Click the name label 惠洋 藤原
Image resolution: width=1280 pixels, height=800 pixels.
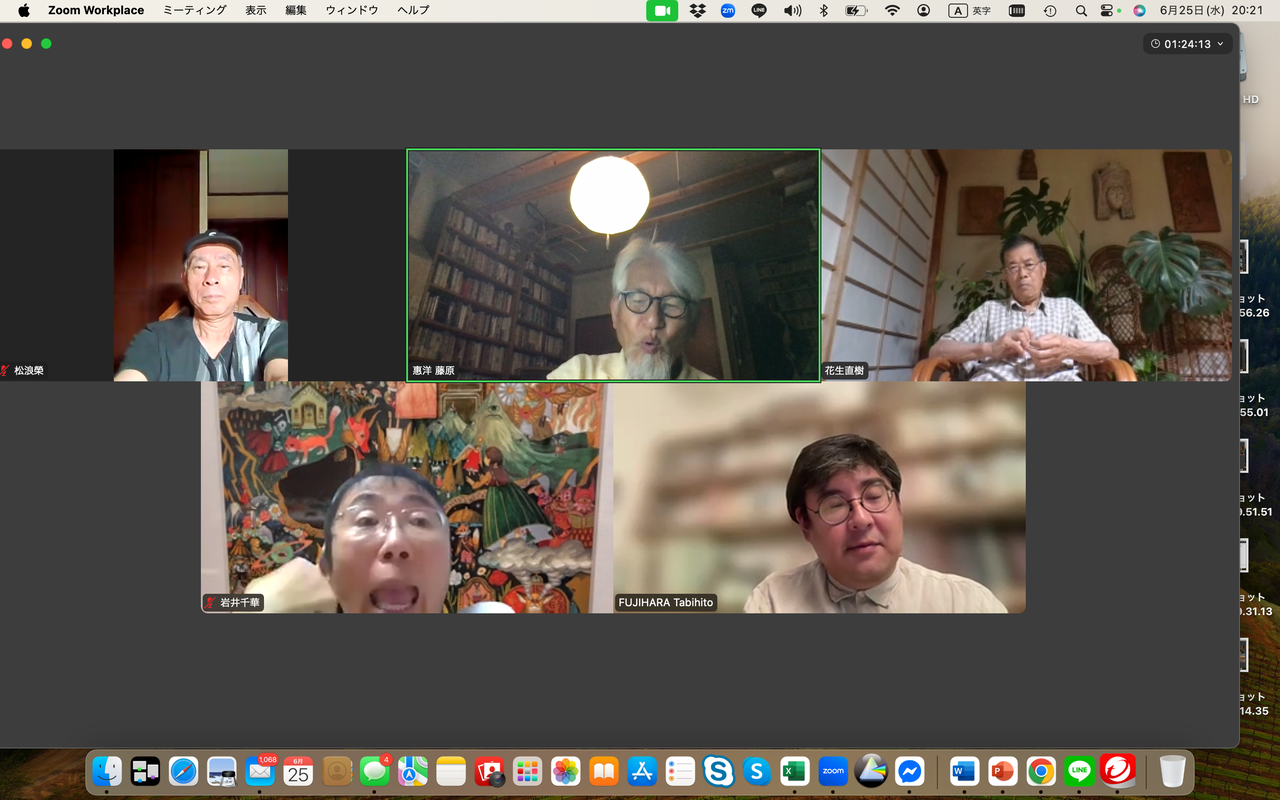(x=433, y=370)
